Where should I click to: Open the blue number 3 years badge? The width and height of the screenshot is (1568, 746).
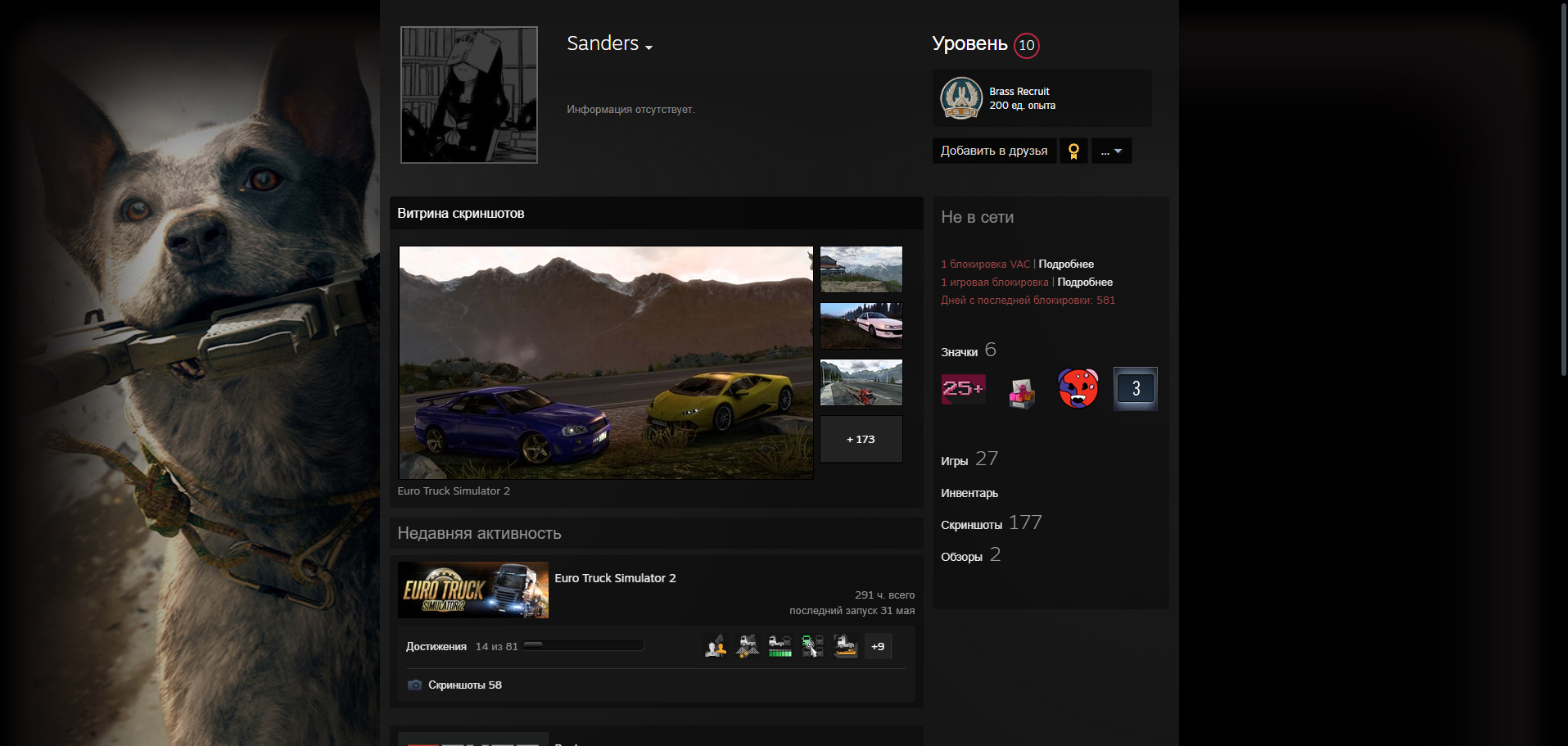click(1136, 389)
